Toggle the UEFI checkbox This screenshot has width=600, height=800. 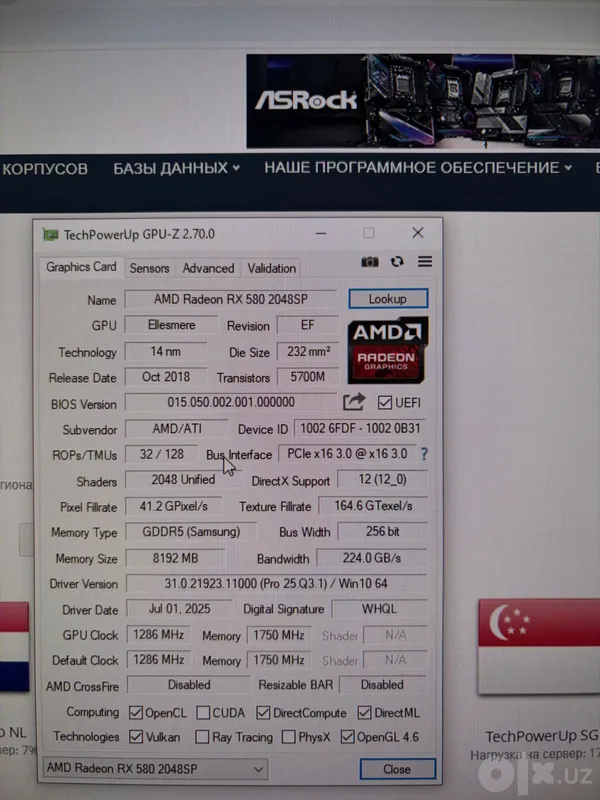385,403
